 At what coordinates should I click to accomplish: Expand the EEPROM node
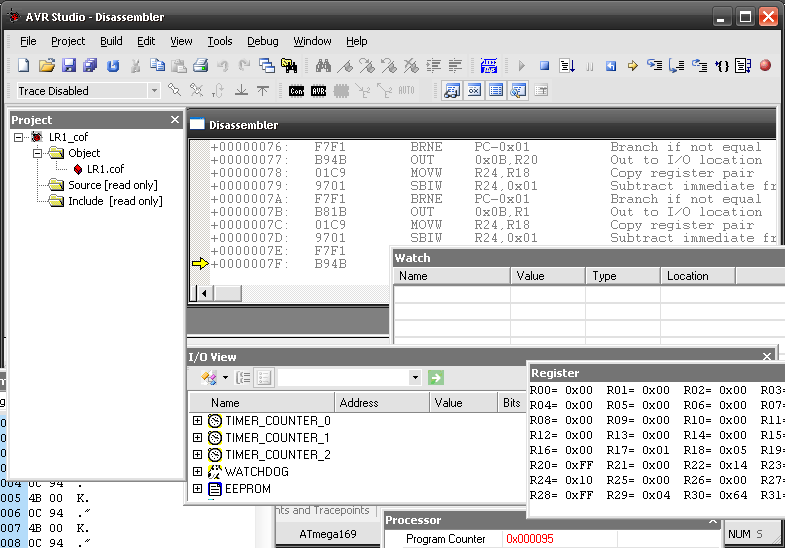(x=197, y=489)
